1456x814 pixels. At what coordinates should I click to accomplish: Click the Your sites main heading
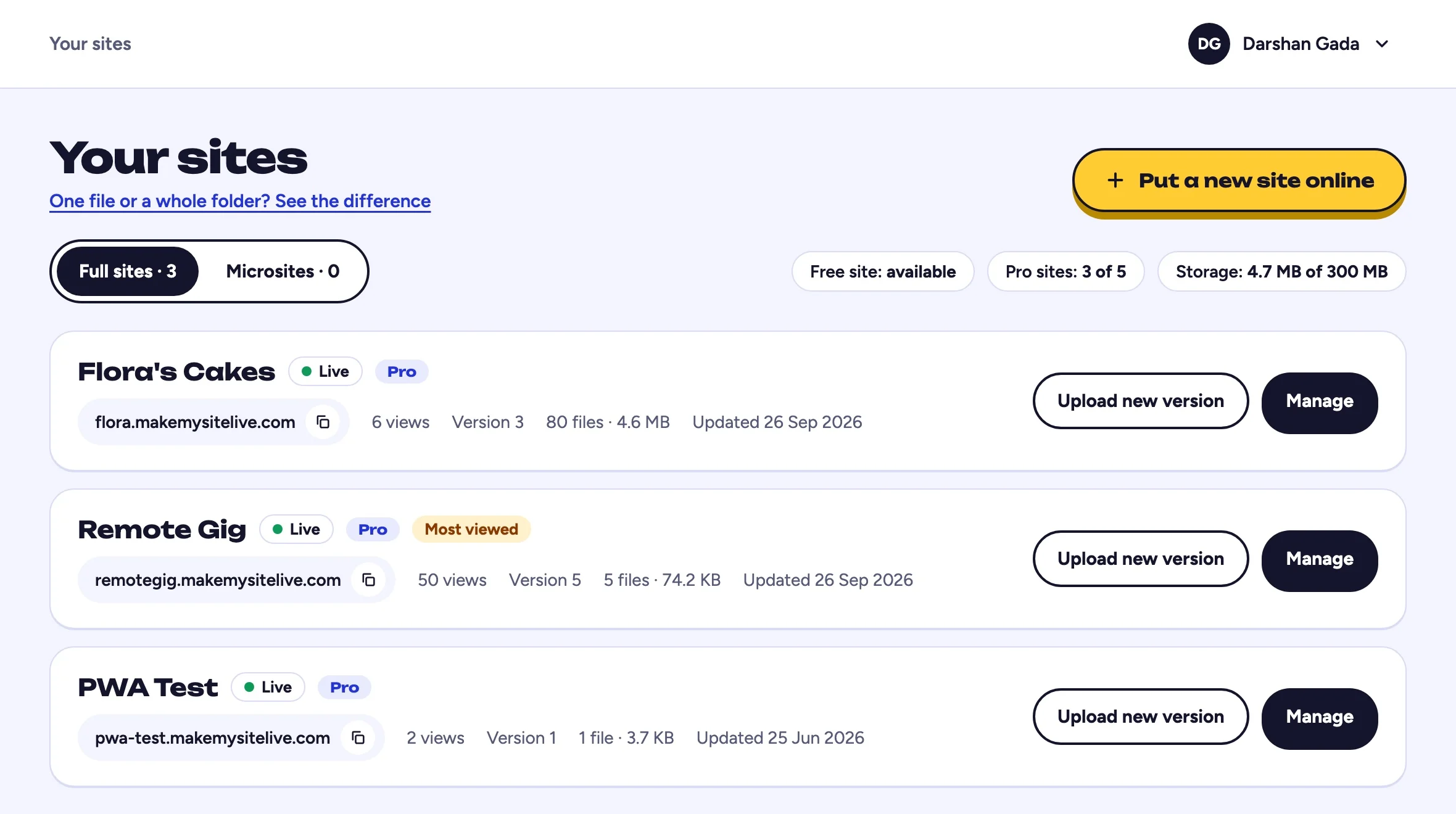(178, 158)
